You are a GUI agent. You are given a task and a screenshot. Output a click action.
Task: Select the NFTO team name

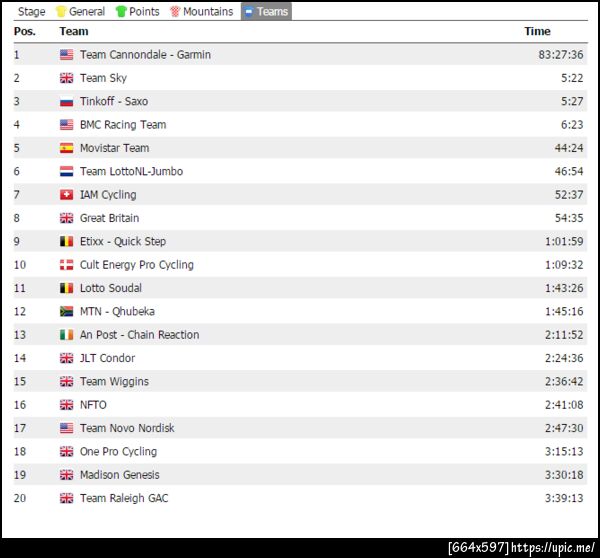coord(93,405)
